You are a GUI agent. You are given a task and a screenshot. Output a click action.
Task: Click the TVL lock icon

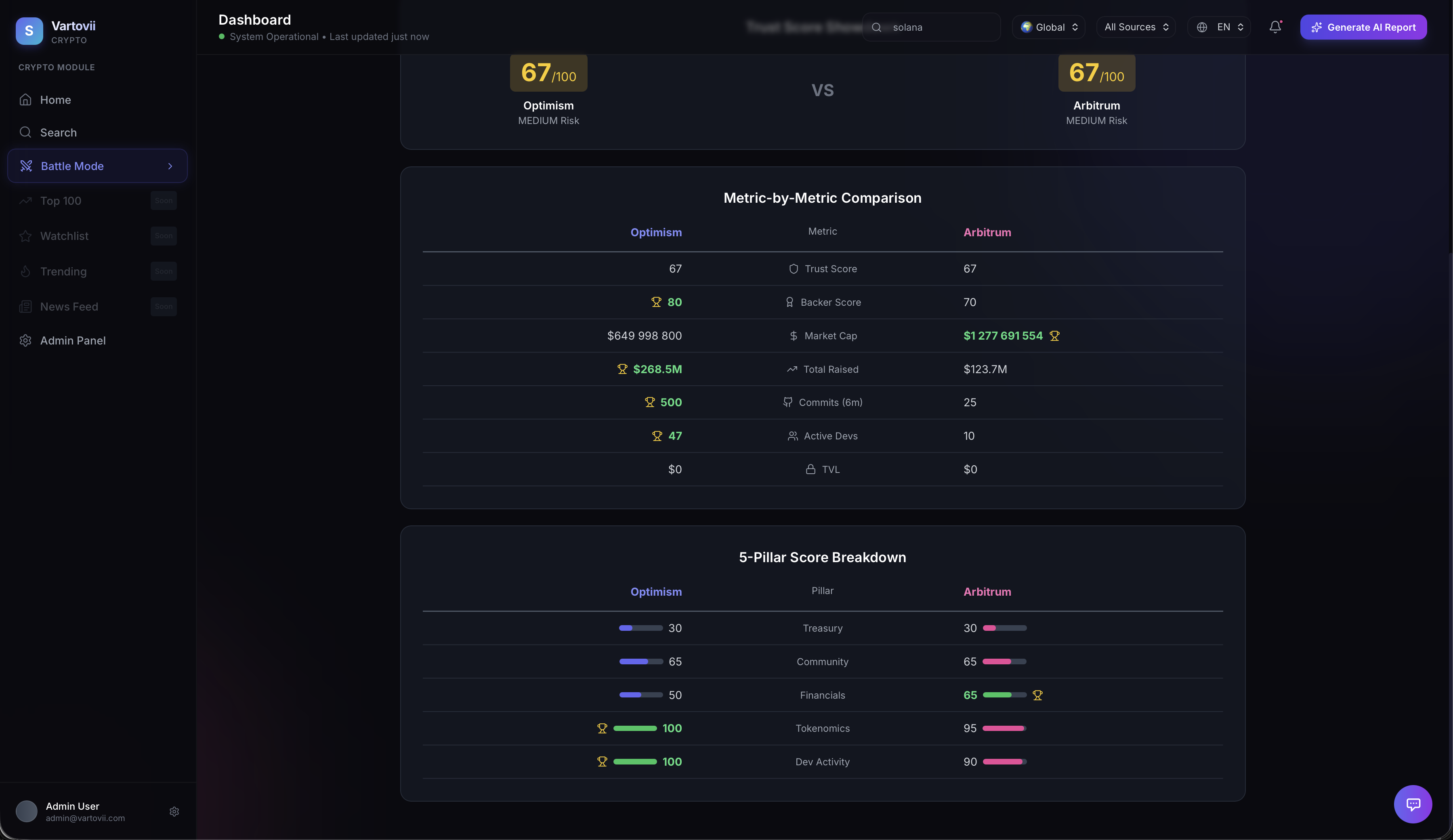click(x=810, y=469)
